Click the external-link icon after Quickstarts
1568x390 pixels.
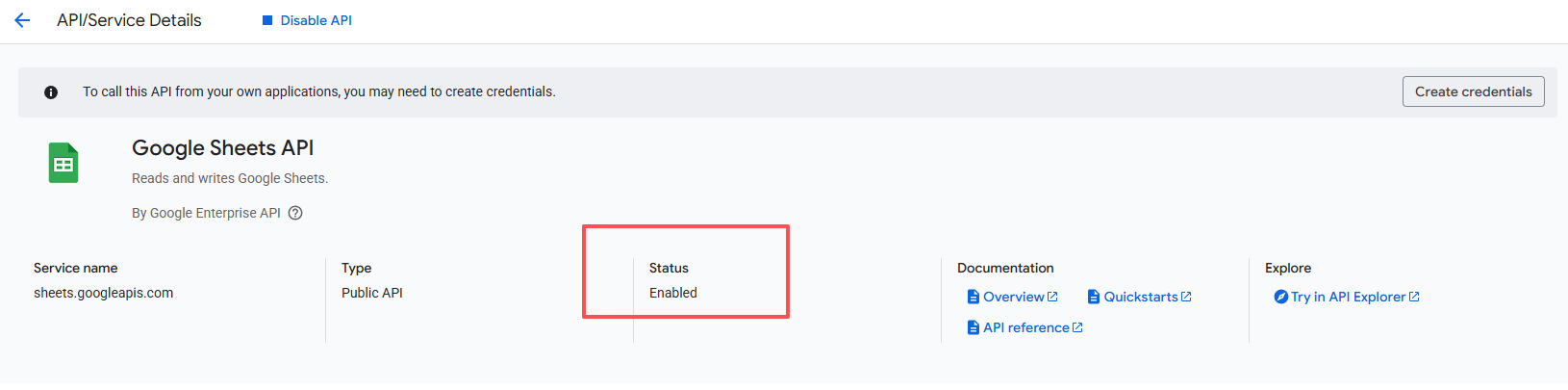(1186, 297)
